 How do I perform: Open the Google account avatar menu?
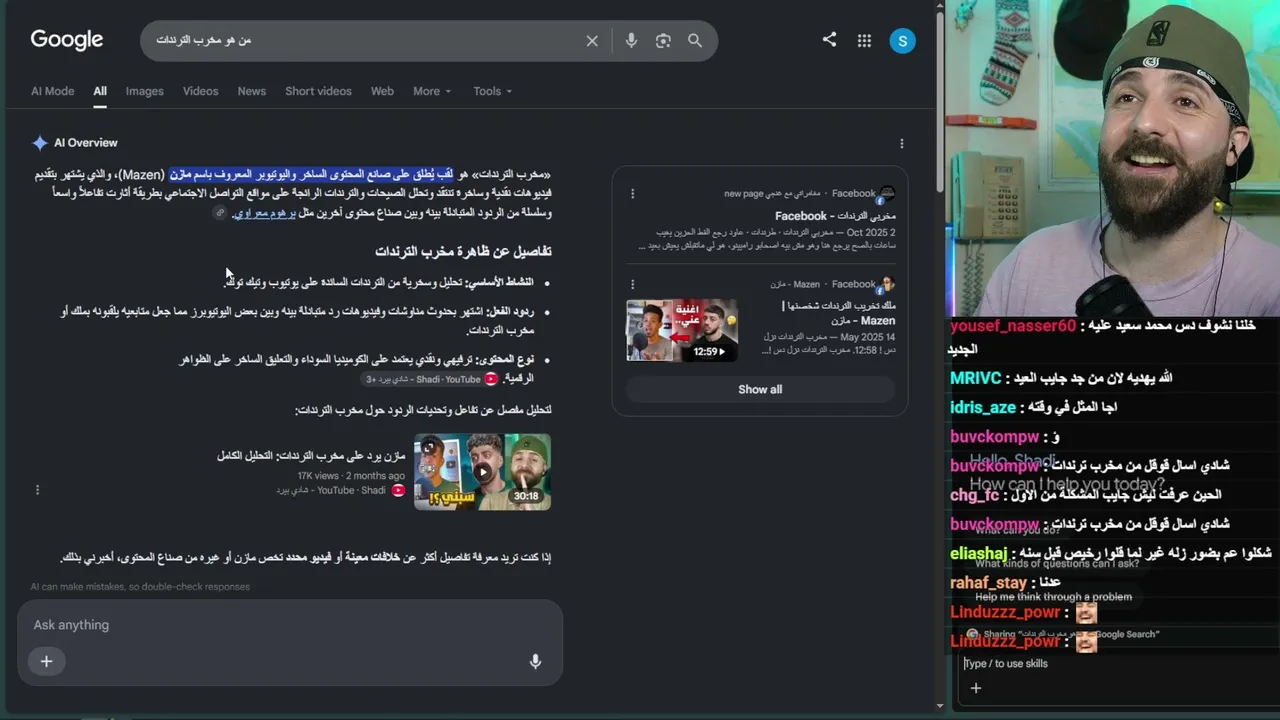pyautogui.click(x=902, y=41)
